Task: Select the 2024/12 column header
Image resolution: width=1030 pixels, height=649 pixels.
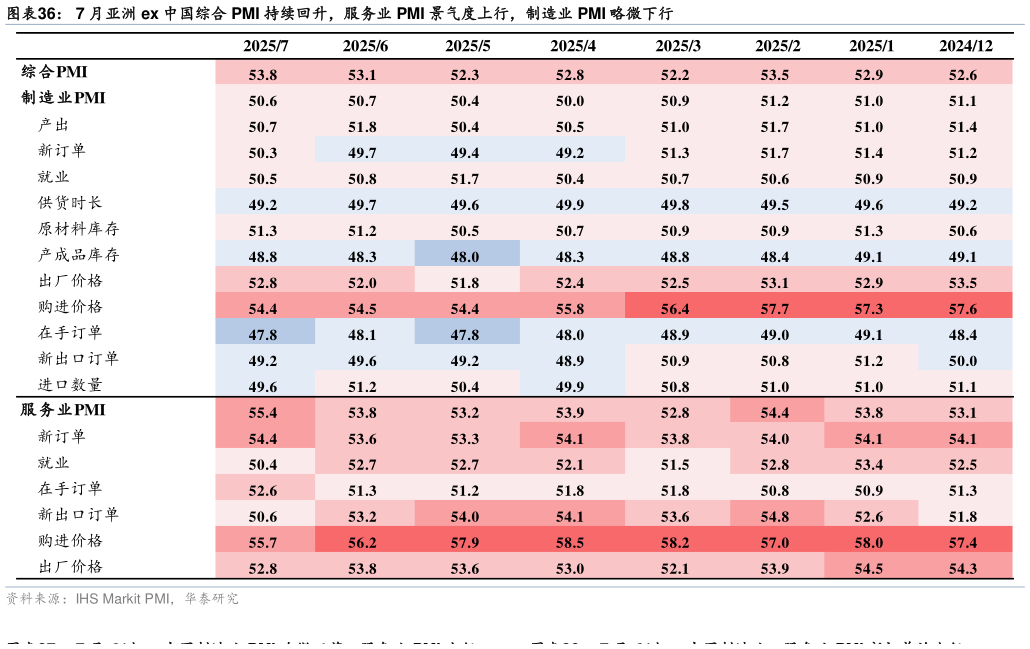Action: 965,46
